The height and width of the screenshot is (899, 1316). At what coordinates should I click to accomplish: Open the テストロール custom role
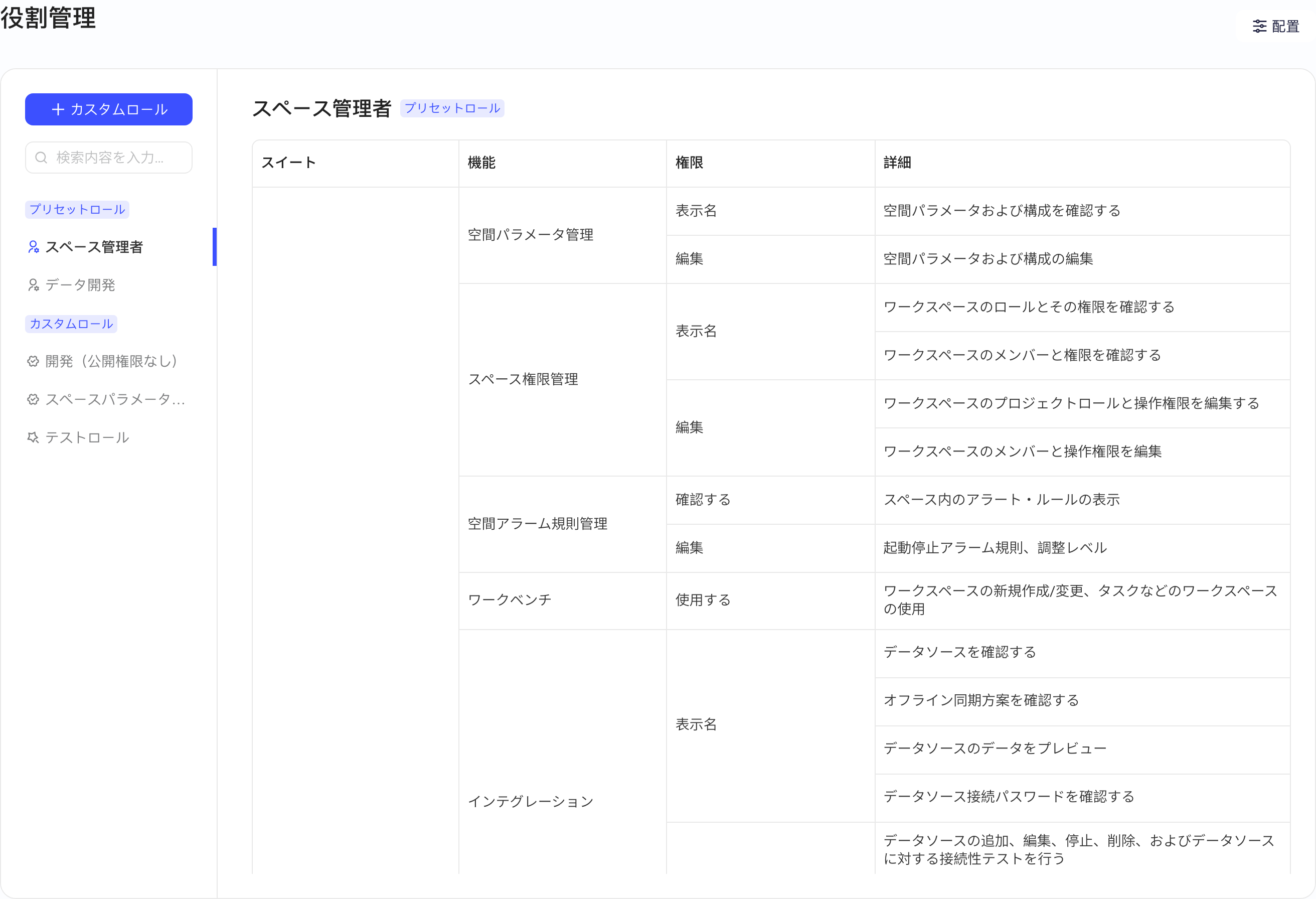pyautogui.click(x=109, y=437)
